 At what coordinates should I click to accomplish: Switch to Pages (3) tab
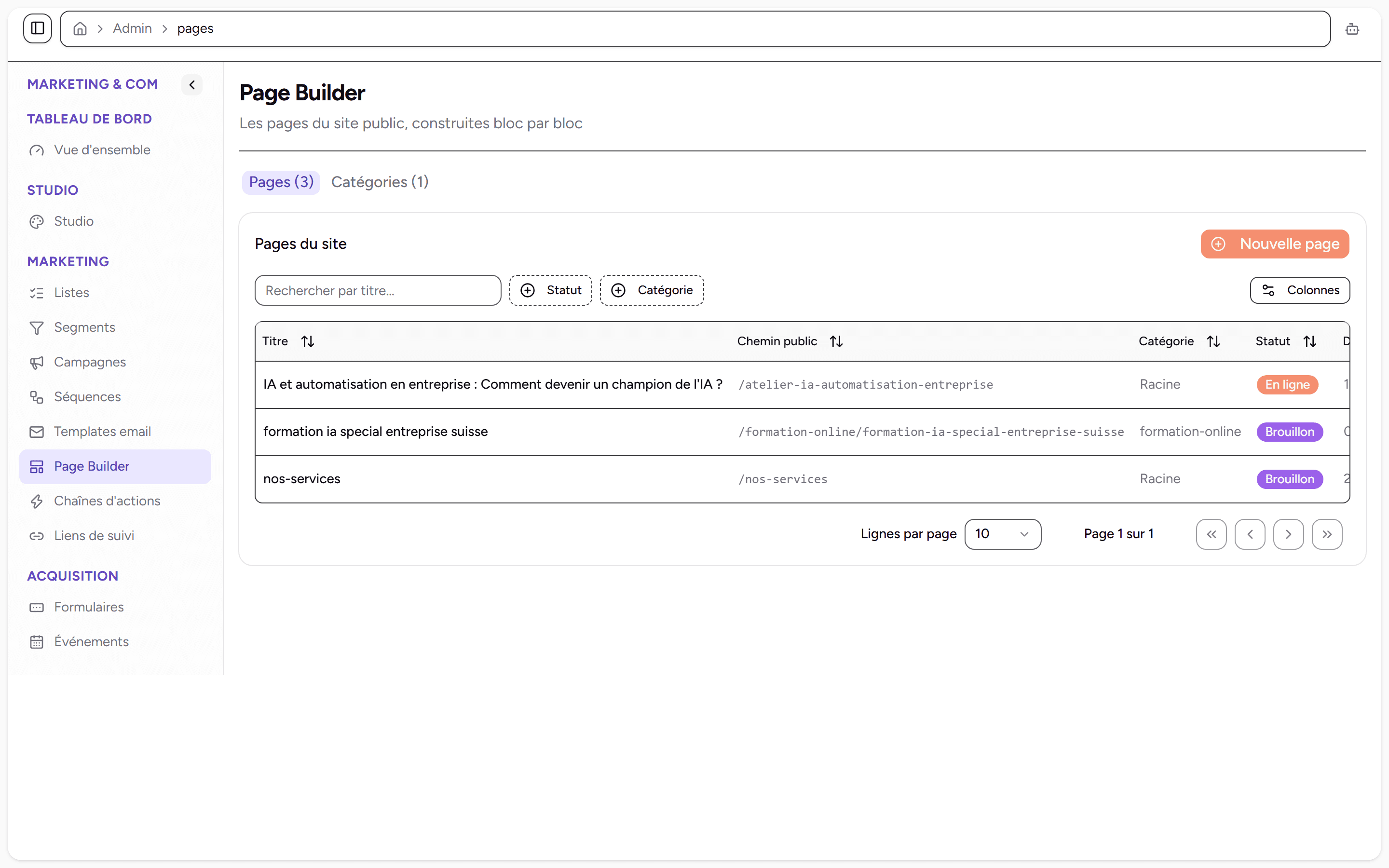click(x=281, y=182)
